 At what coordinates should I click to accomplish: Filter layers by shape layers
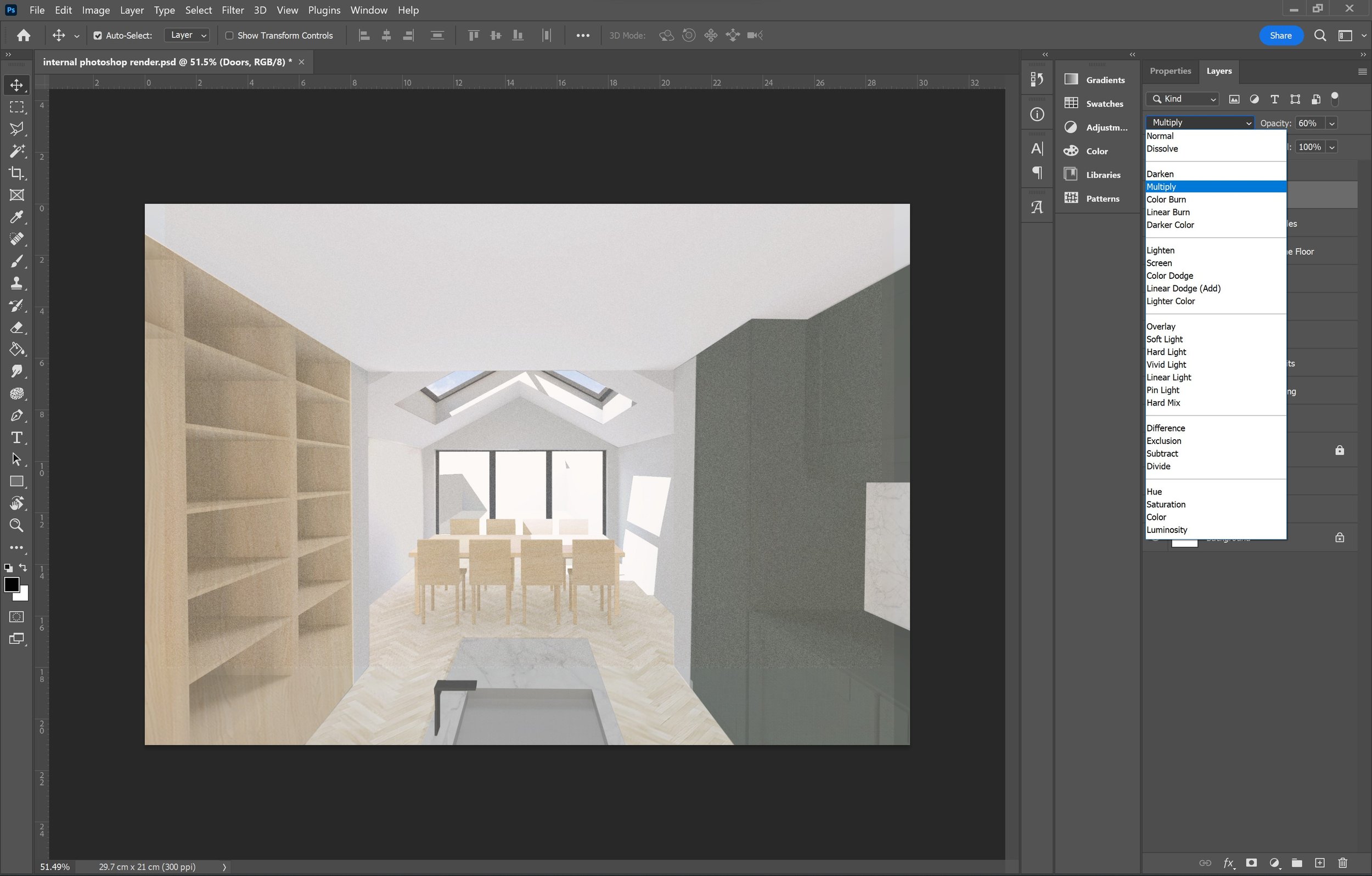(1295, 99)
